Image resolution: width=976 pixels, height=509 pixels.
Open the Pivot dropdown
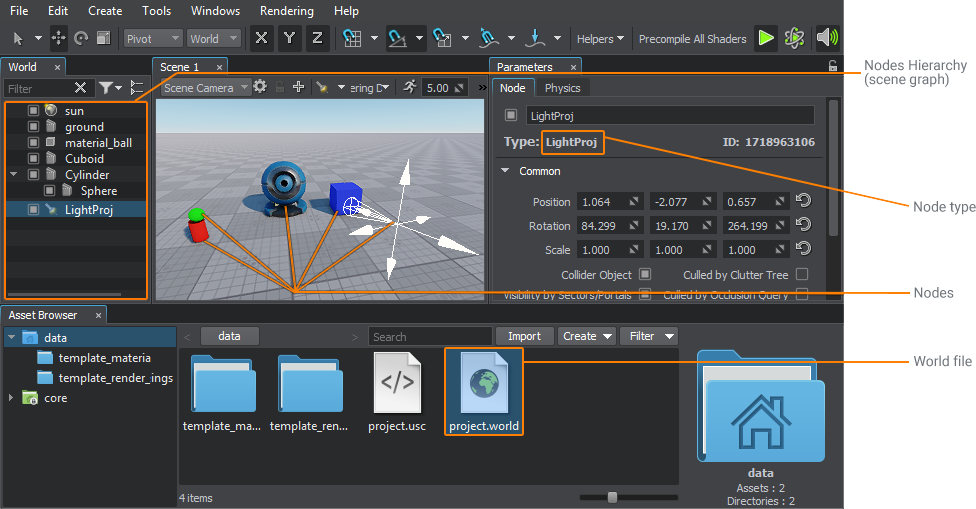pyautogui.click(x=152, y=39)
